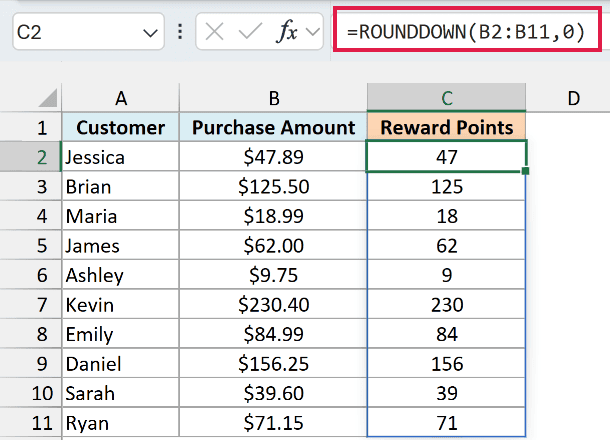The width and height of the screenshot is (610, 440).
Task: Click the Cancel (X) formula button
Action: click(214, 32)
